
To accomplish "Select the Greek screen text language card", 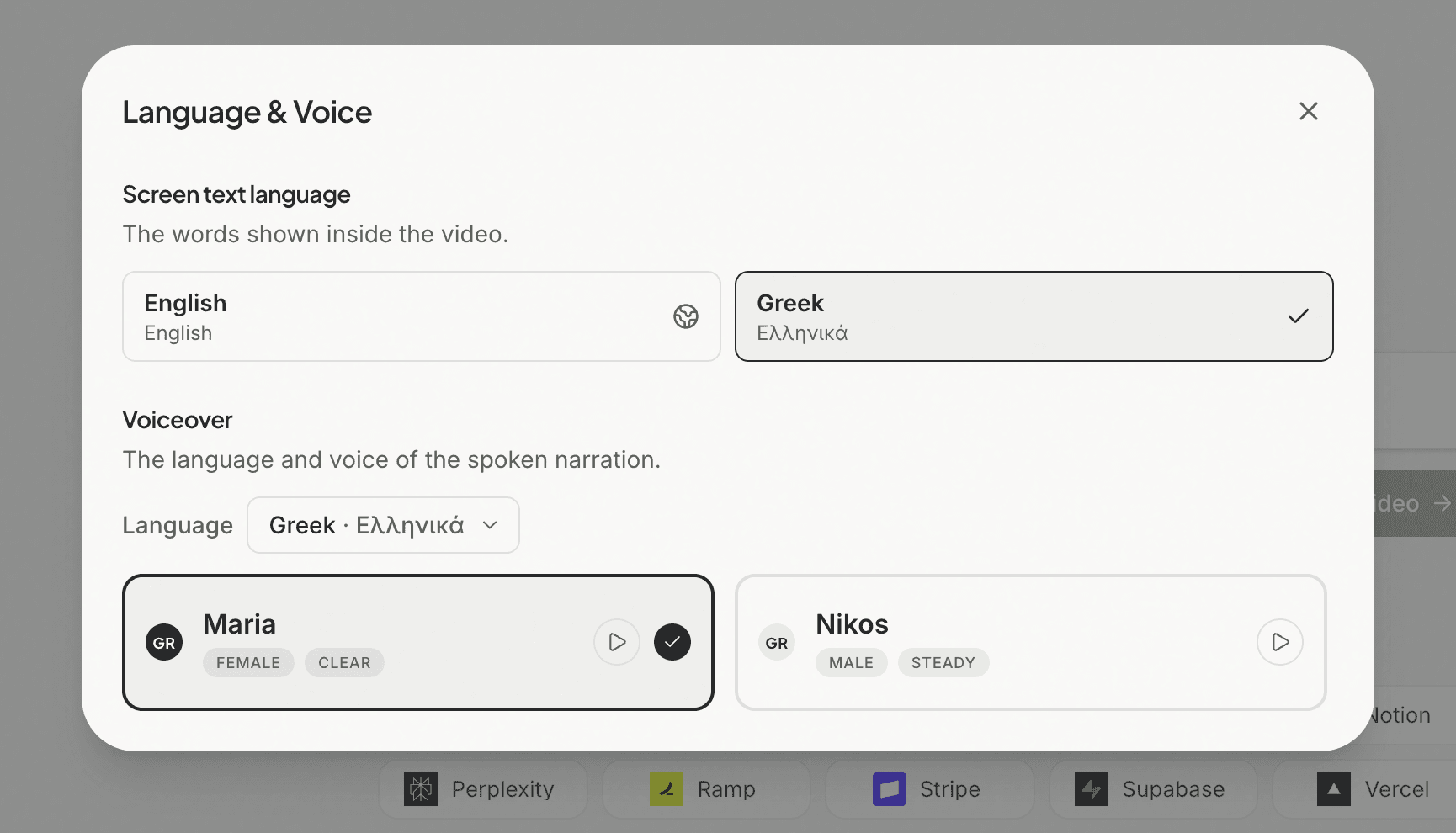I will tap(1034, 316).
